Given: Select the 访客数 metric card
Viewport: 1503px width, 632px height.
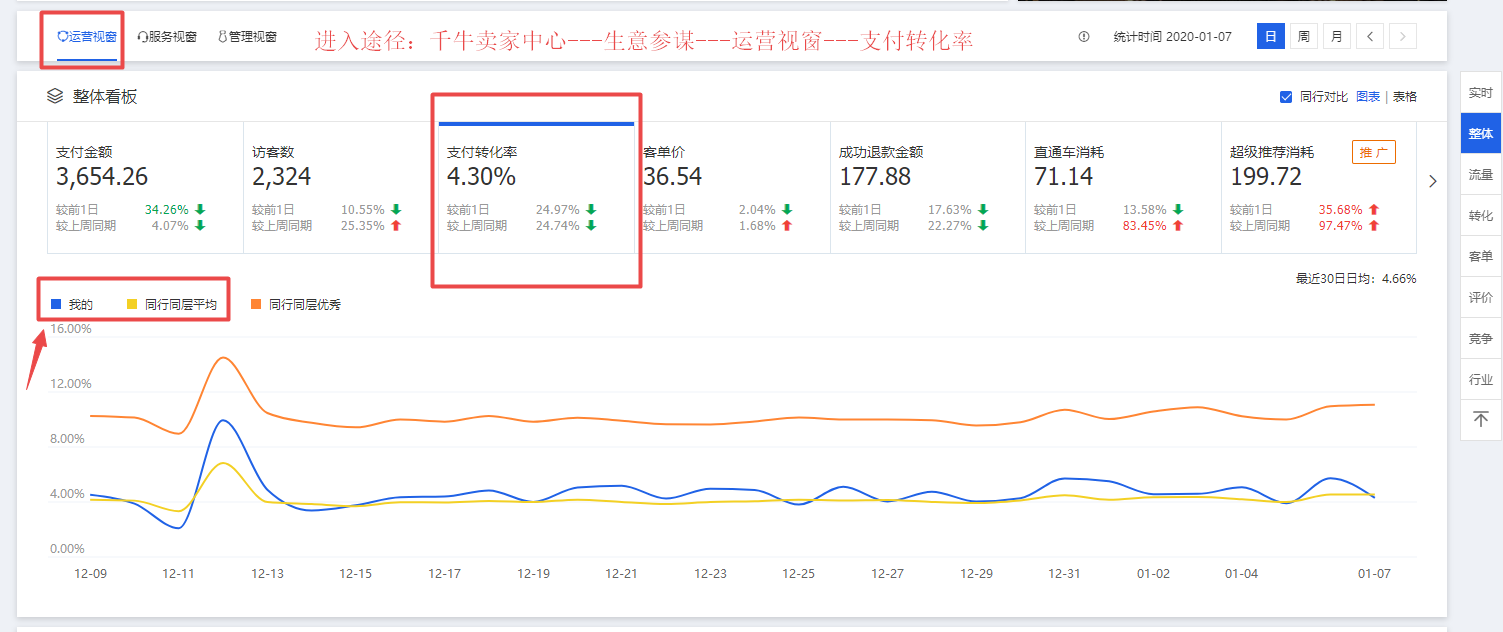Looking at the screenshot, I should (x=340, y=188).
